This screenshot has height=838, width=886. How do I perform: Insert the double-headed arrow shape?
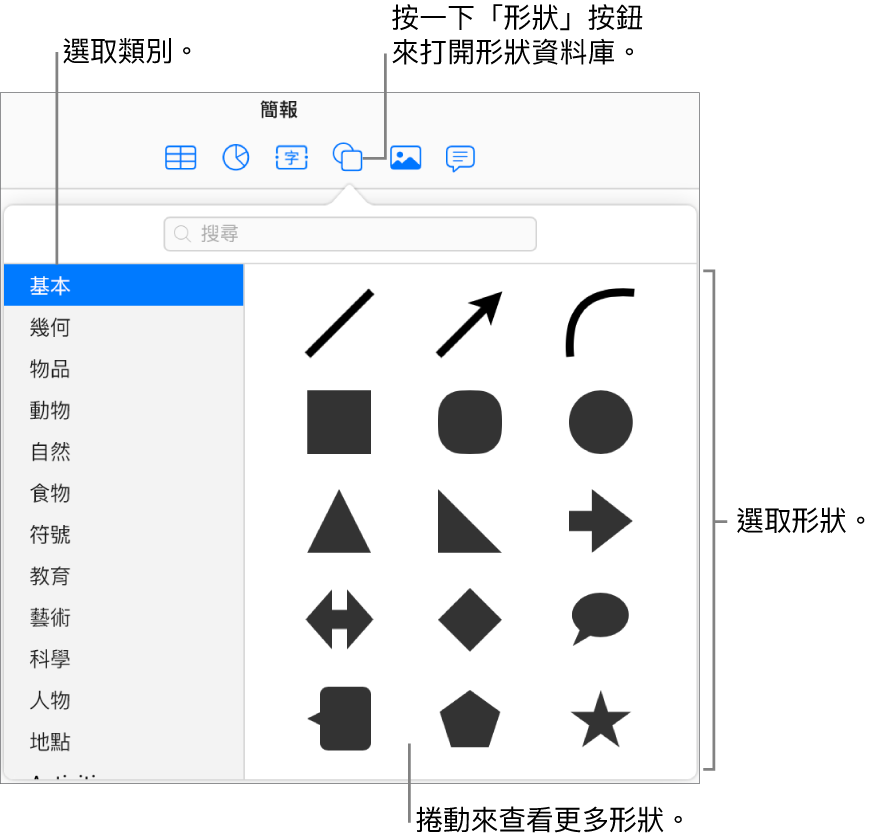(339, 619)
